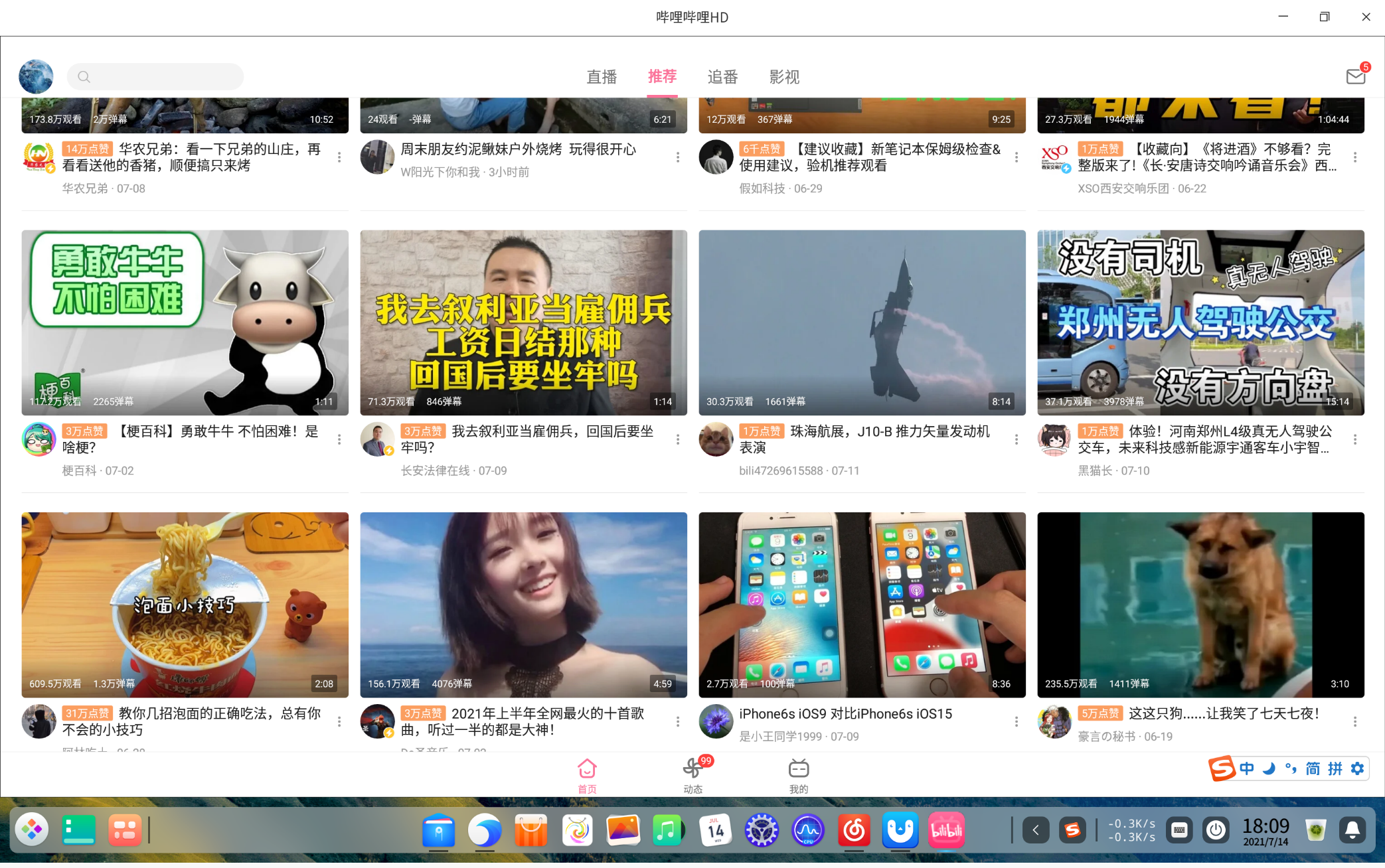Open more options on the 珠海航展 J10-B video
The image size is (1385, 868).
1016,439
